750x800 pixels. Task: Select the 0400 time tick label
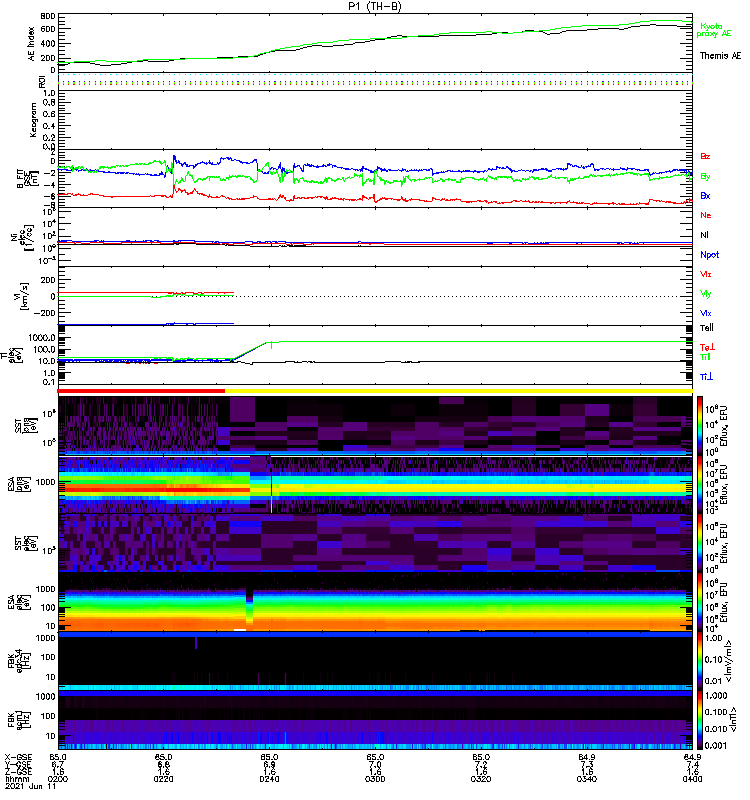692,779
